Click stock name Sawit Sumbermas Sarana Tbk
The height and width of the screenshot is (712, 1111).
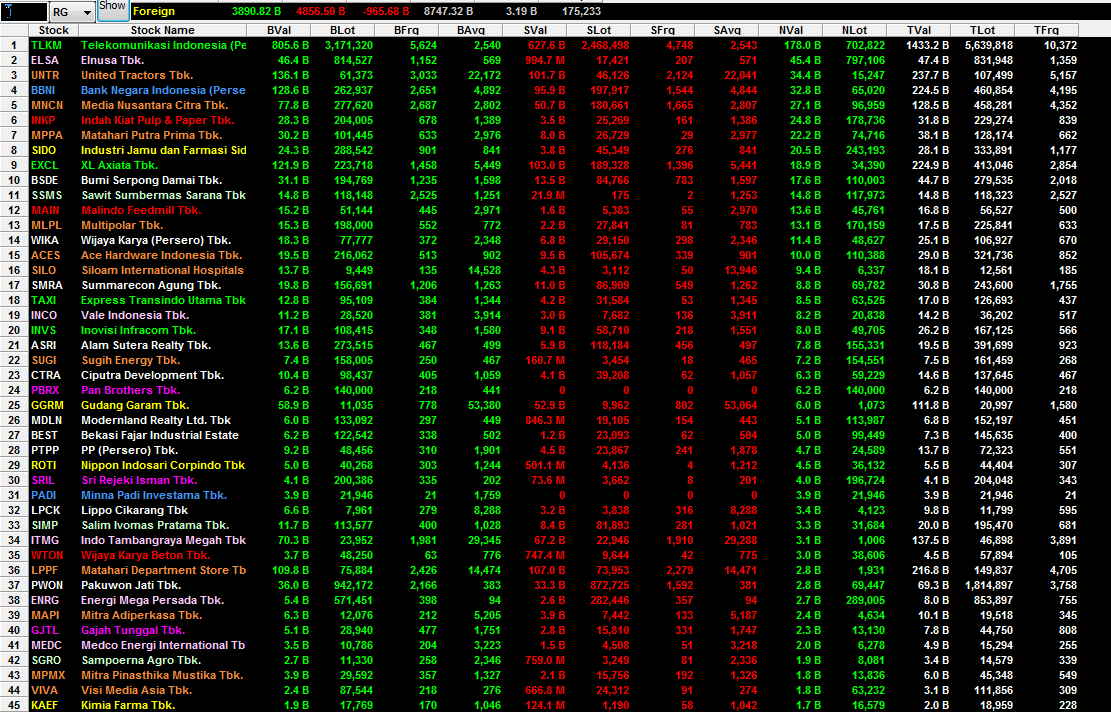pyautogui.click(x=163, y=195)
